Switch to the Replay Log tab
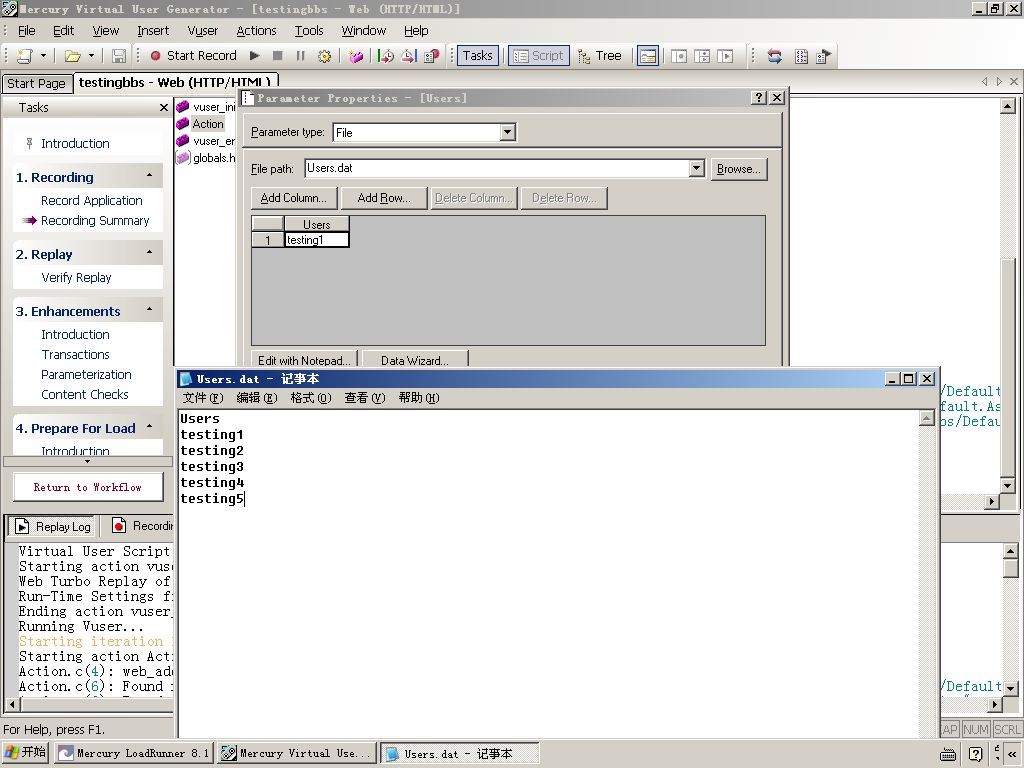The height and width of the screenshot is (768, 1024). pos(54,526)
